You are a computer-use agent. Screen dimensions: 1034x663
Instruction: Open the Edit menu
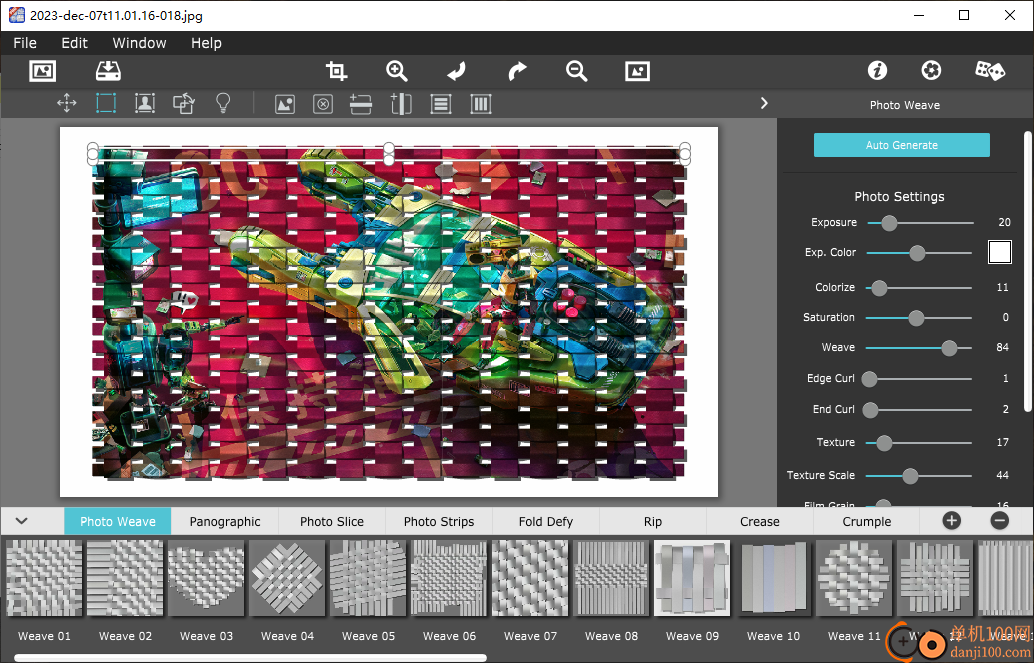(x=75, y=43)
